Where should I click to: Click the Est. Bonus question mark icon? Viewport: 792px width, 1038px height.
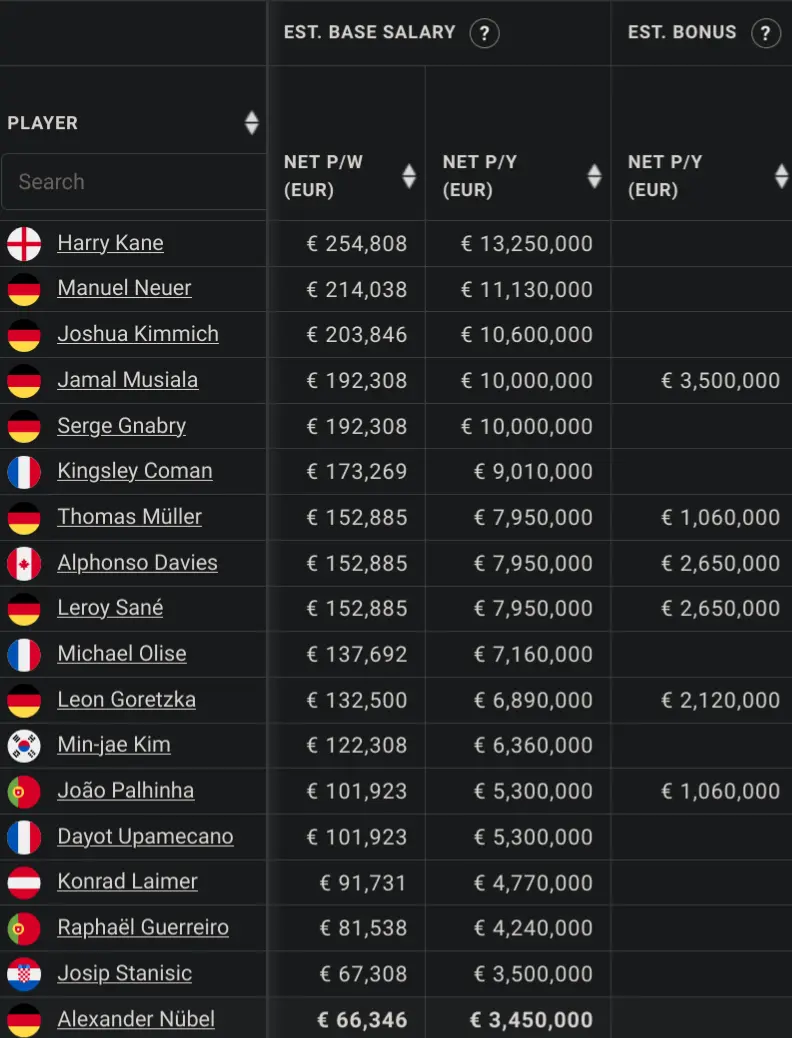point(766,33)
